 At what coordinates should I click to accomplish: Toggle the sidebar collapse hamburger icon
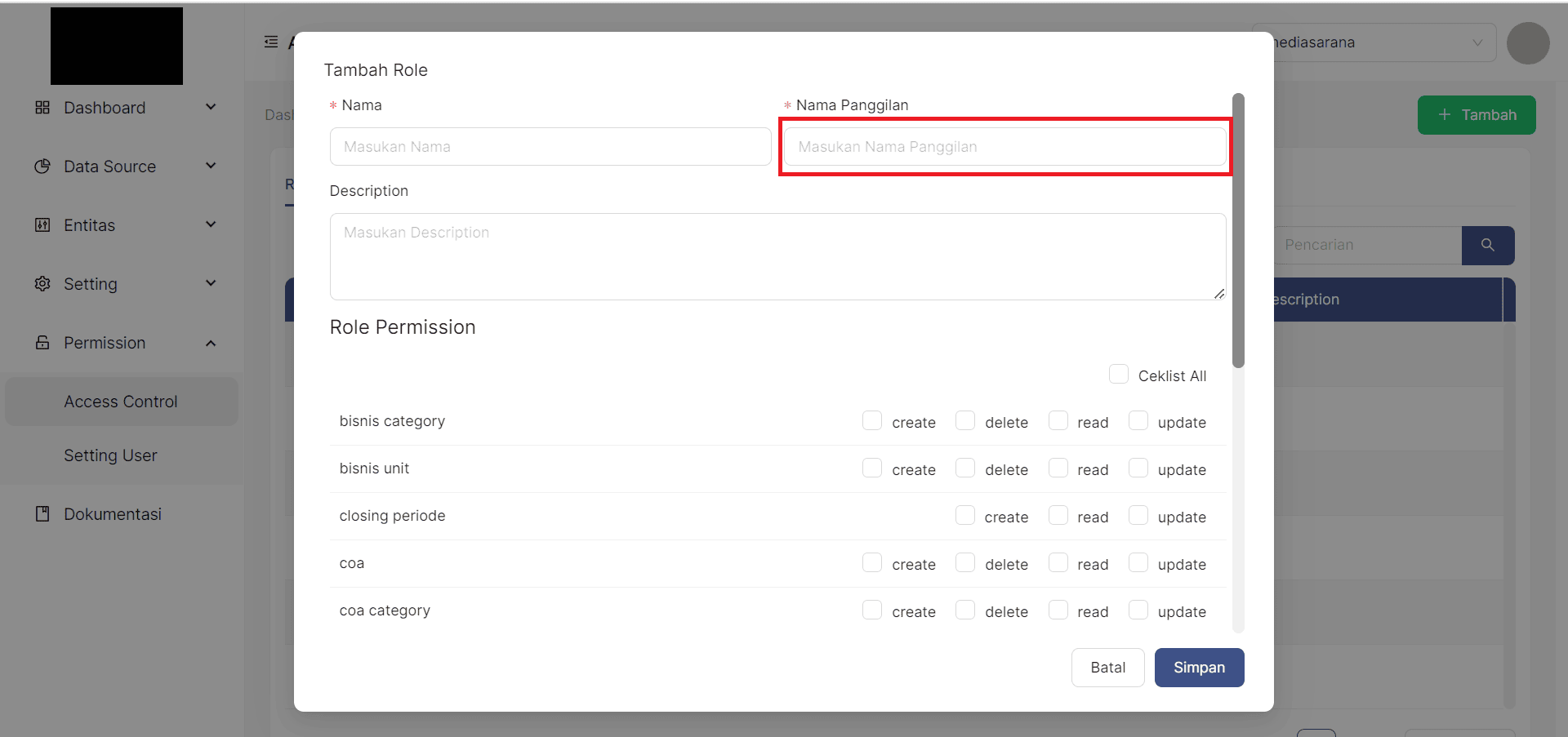tap(271, 42)
